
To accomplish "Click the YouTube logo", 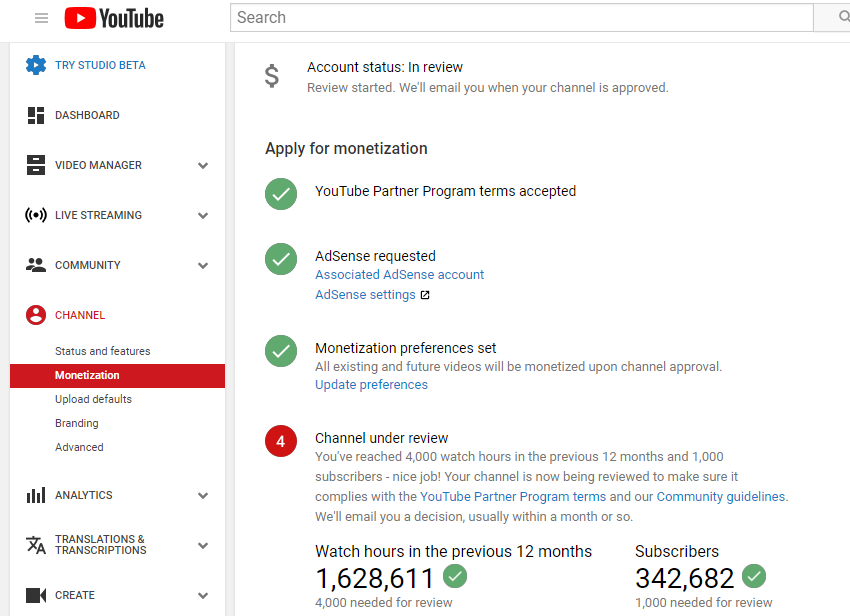I will pyautogui.click(x=114, y=18).
